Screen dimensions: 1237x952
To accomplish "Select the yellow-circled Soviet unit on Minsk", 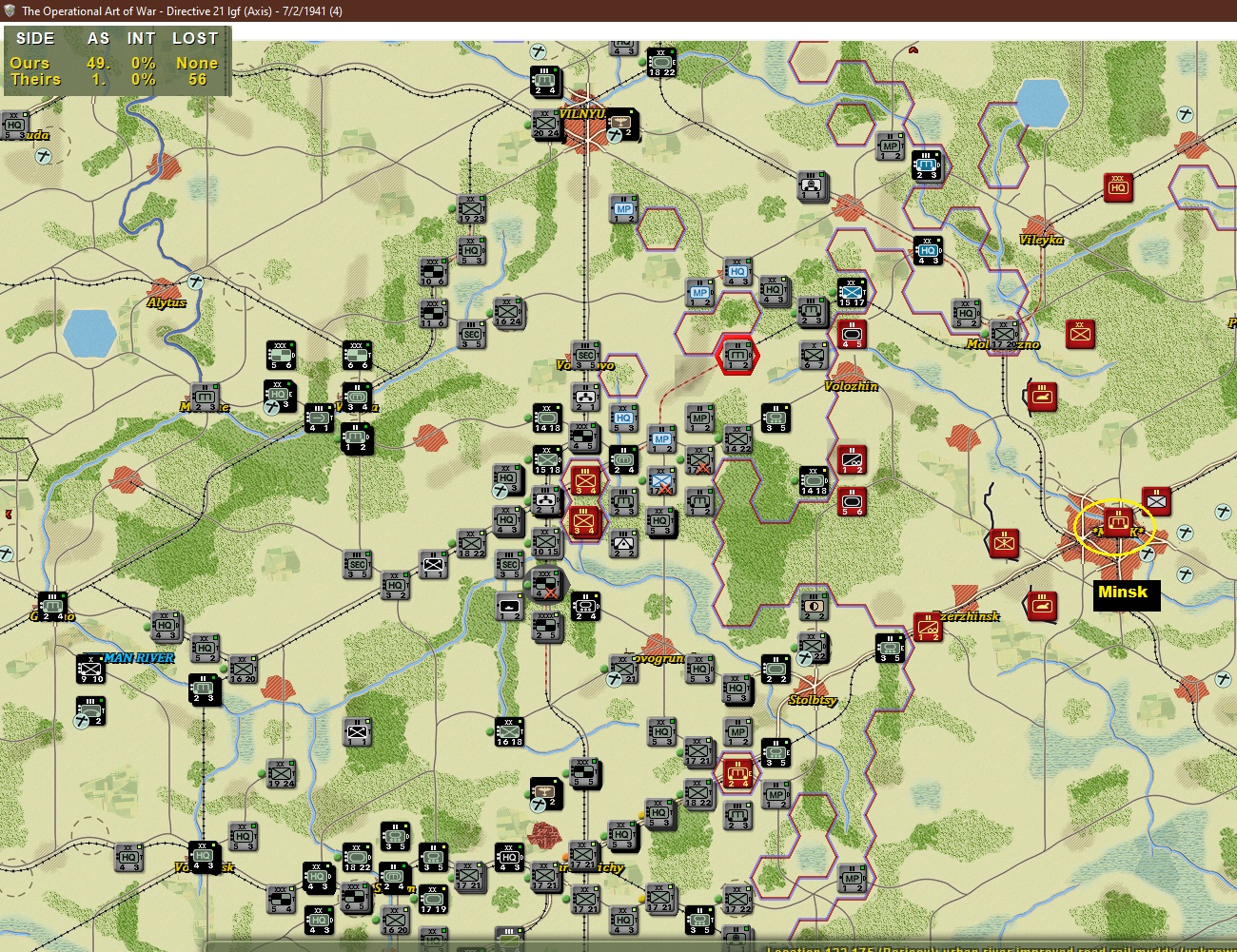I will point(1117,522).
